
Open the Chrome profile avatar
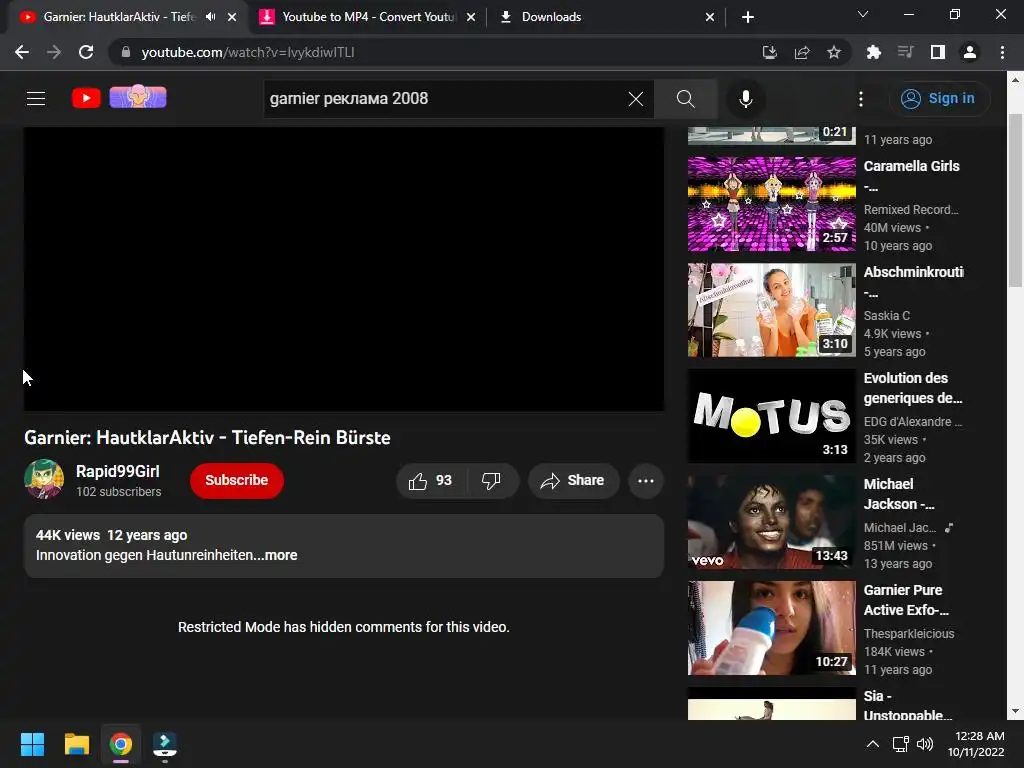coord(970,52)
